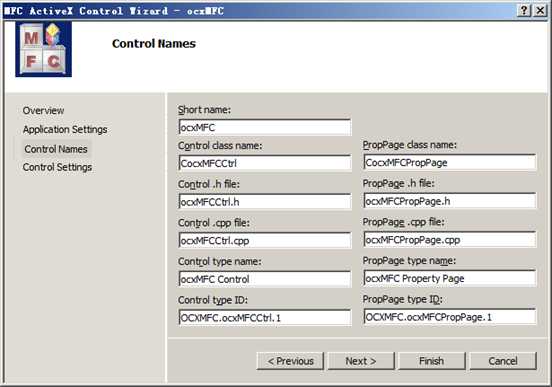Click the PropPage .cpp file field

(x=450, y=240)
